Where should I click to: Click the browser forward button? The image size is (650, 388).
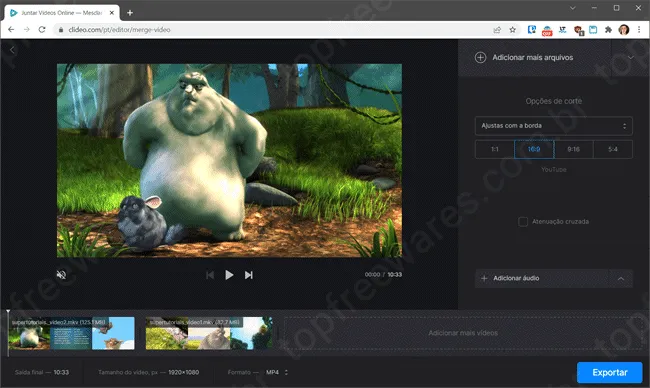(x=27, y=30)
